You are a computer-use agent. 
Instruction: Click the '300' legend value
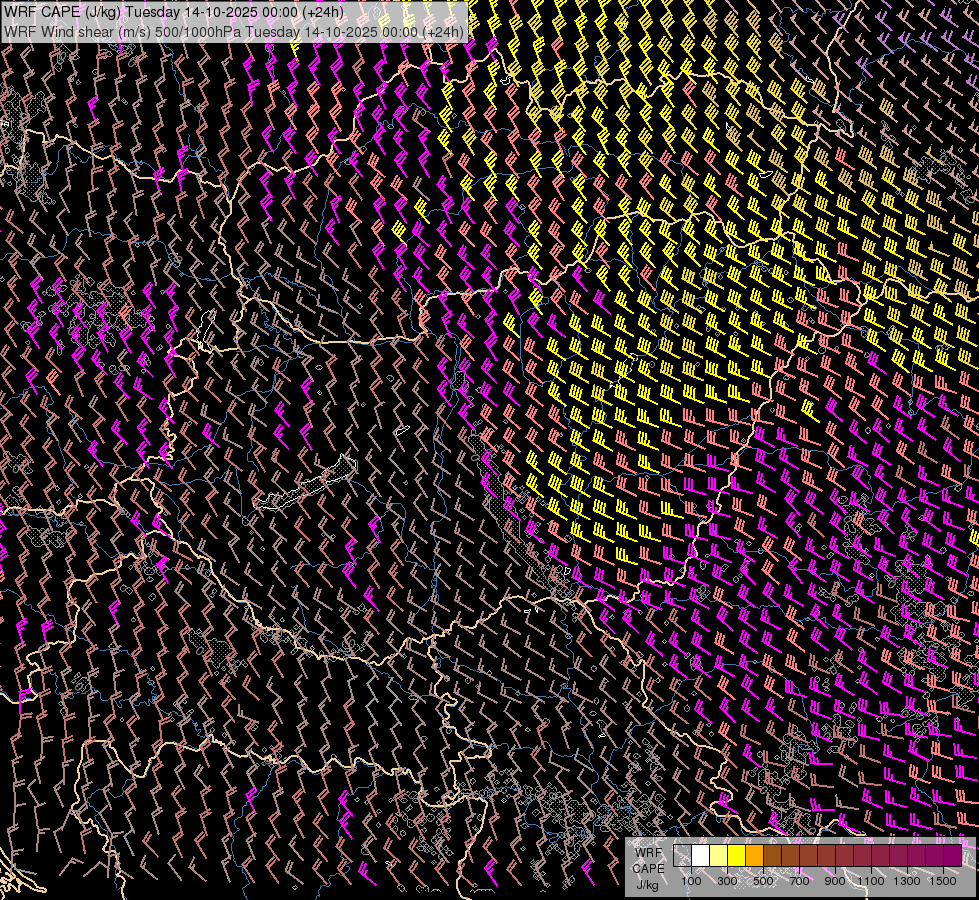[x=727, y=881]
